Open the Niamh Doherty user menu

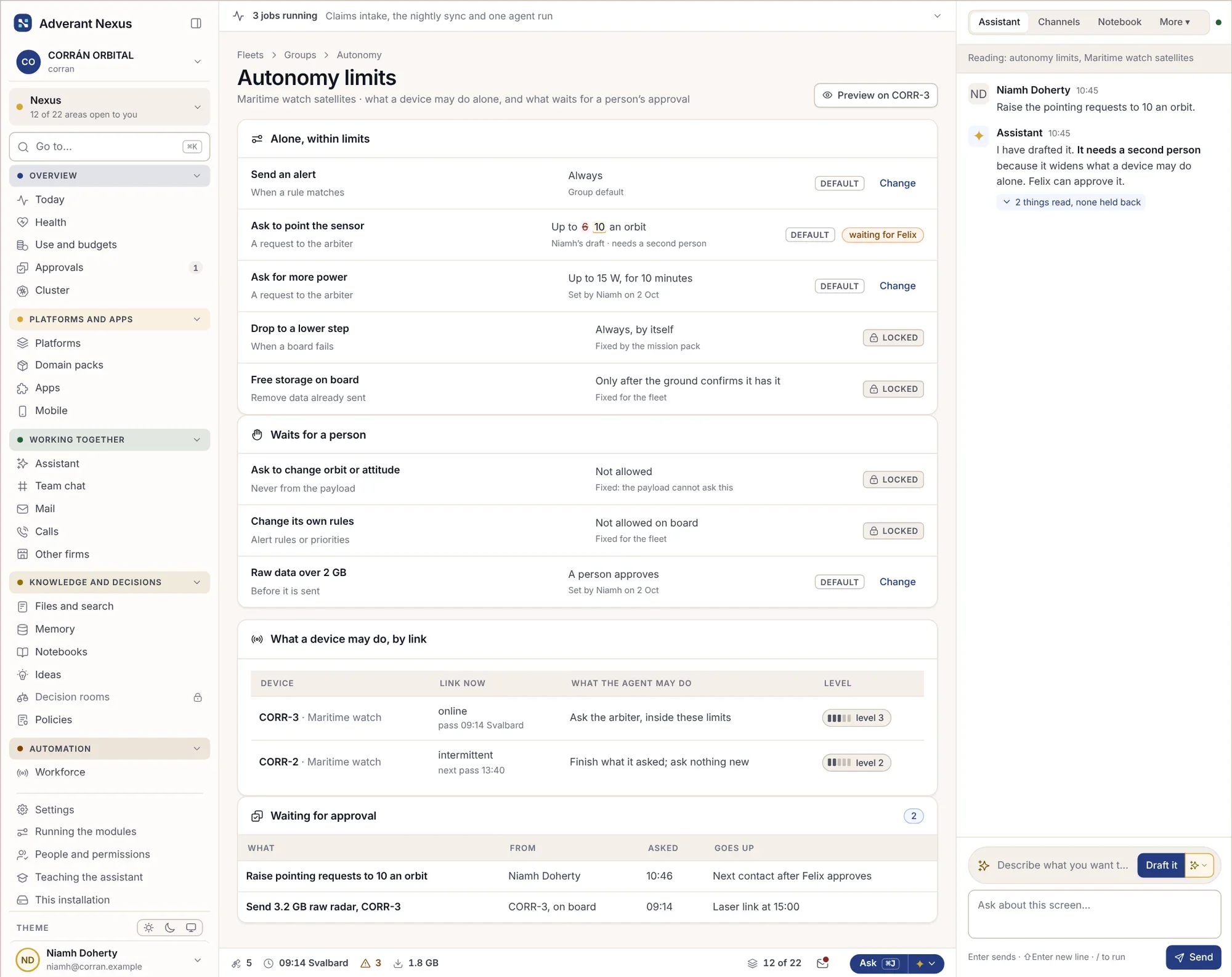pyautogui.click(x=110, y=960)
